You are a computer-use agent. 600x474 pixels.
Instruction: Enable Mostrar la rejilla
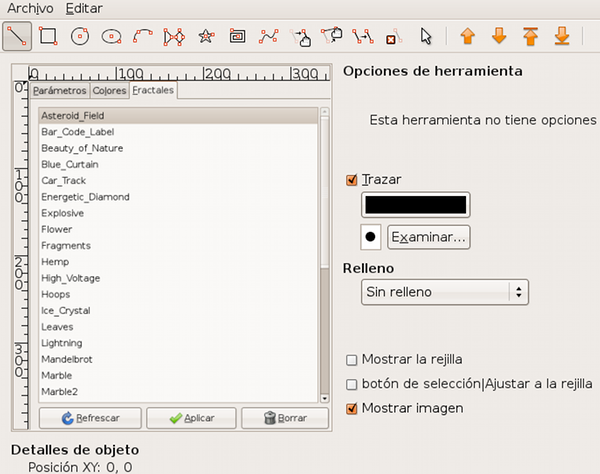(351, 360)
